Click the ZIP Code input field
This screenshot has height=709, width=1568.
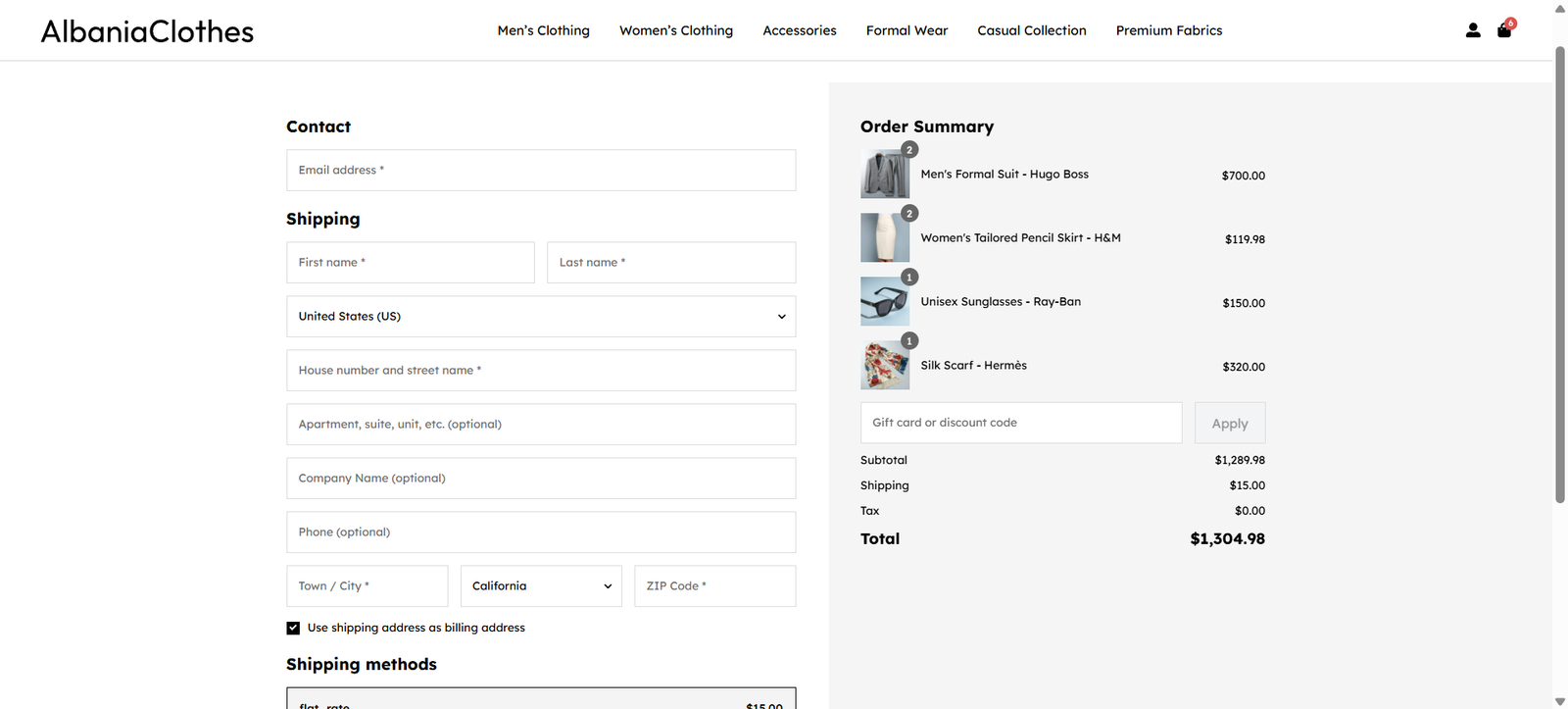tap(714, 586)
